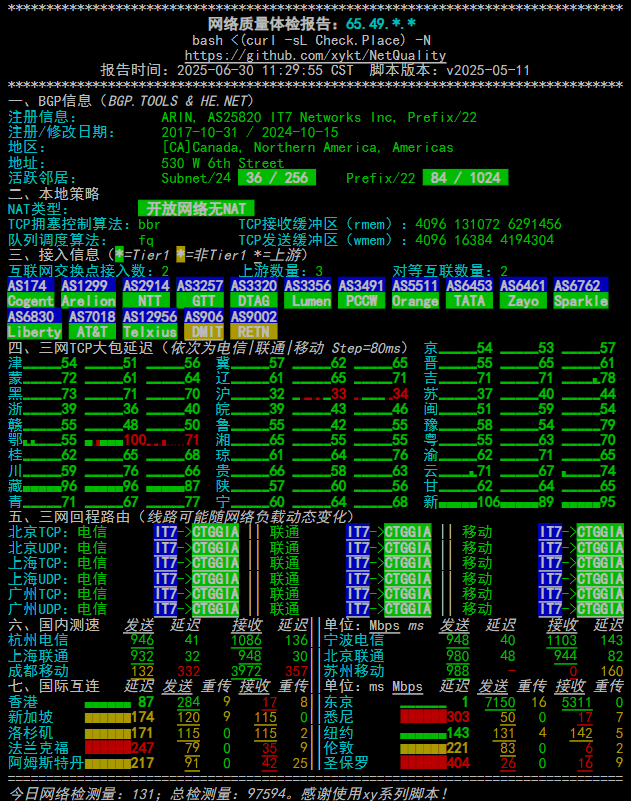Click the AS5511 Orange badge

(x=415, y=293)
